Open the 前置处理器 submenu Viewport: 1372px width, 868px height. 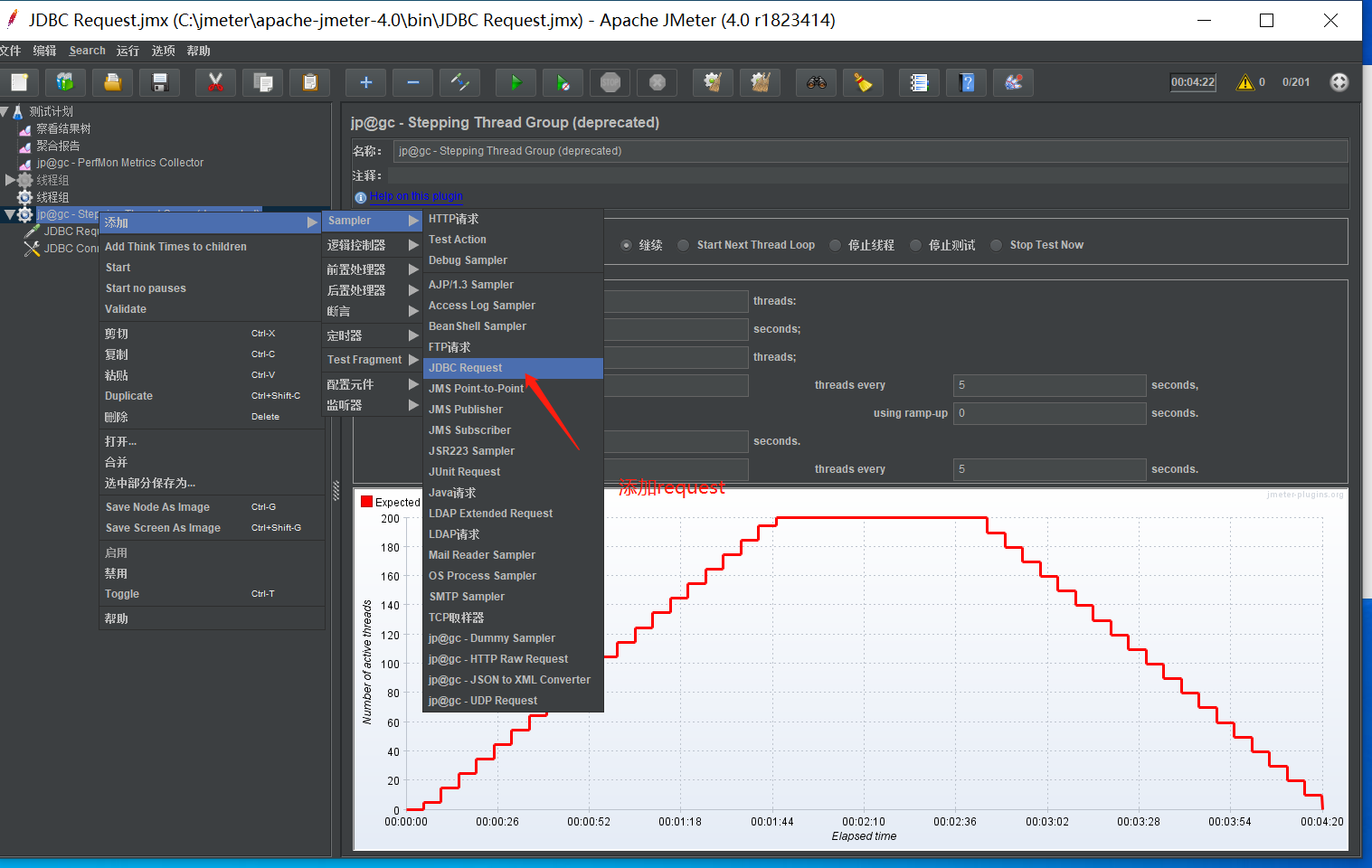(372, 269)
